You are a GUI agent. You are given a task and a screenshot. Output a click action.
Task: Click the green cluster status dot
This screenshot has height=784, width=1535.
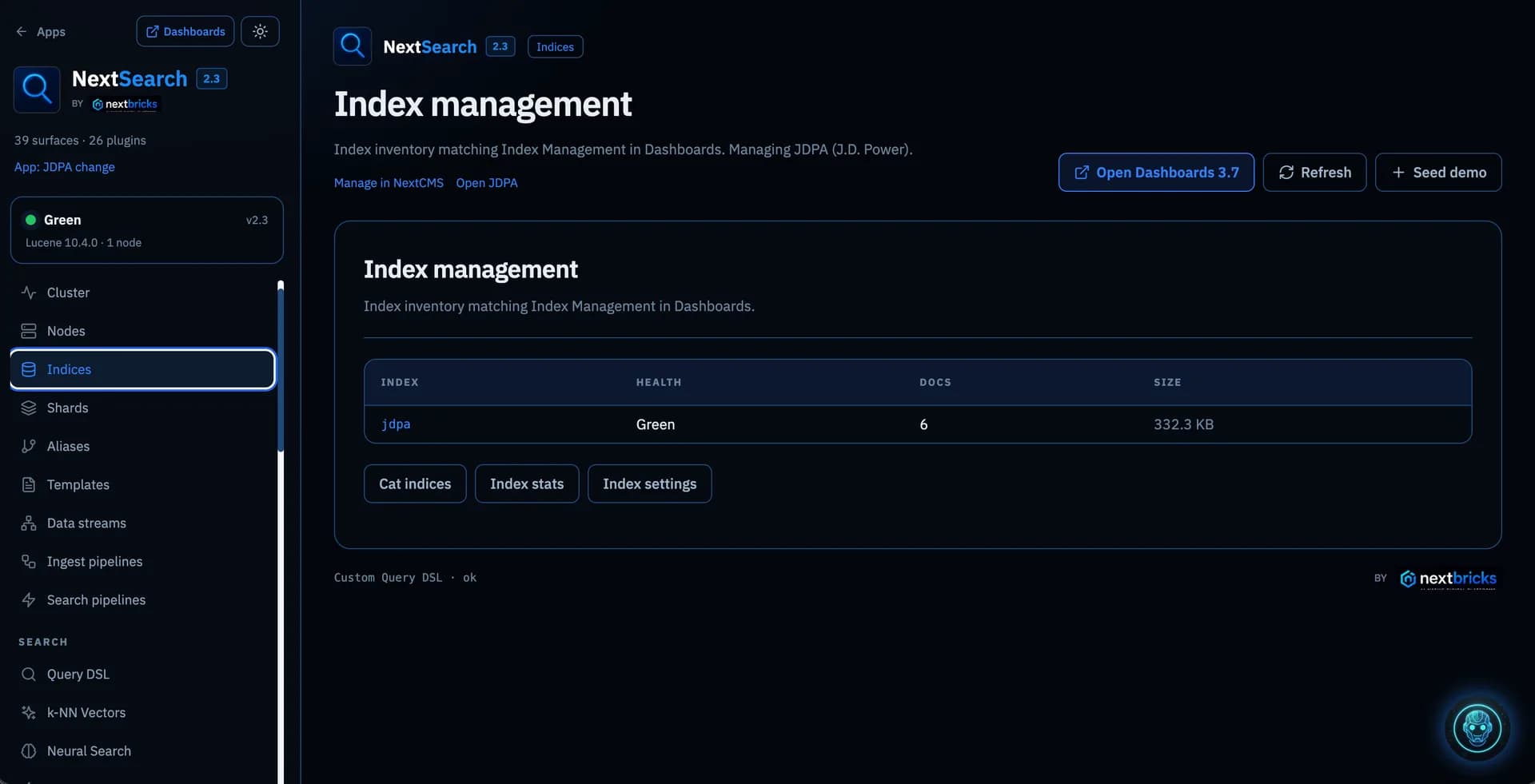click(x=30, y=220)
